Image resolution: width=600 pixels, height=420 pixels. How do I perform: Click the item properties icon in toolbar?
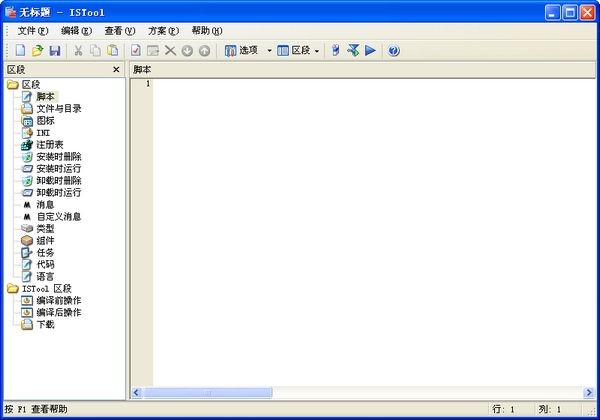(x=153, y=50)
